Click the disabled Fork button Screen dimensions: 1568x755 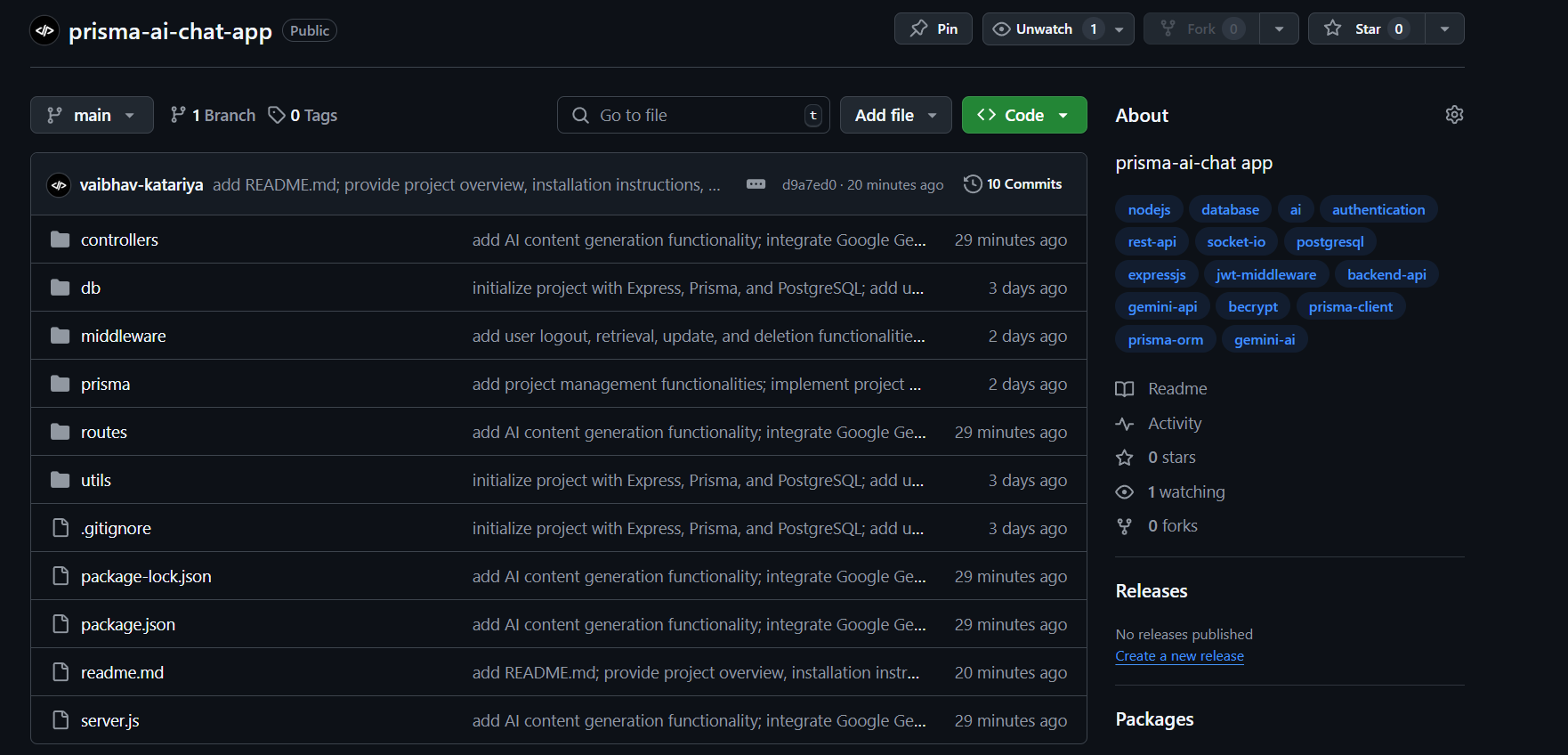(1201, 28)
